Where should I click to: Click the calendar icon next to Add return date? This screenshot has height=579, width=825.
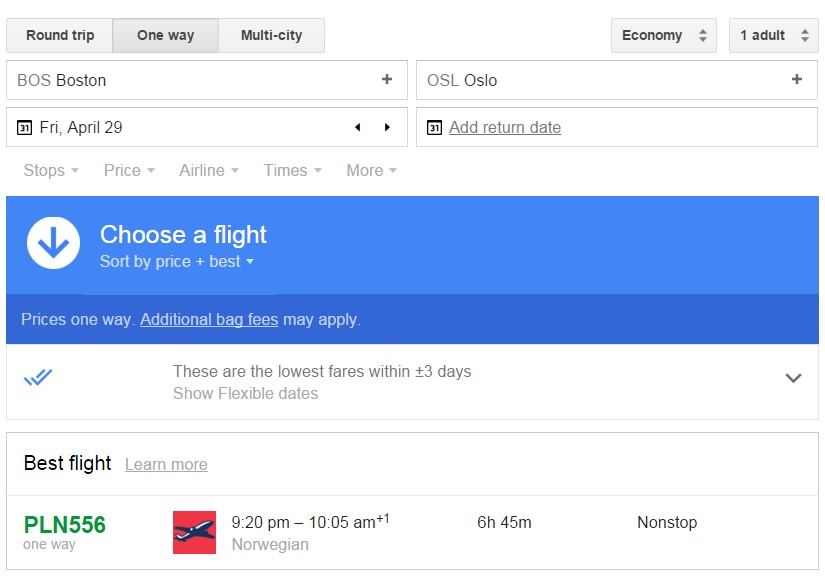[434, 127]
